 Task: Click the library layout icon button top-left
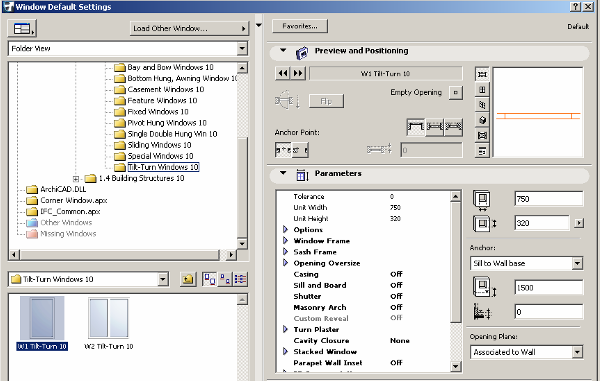[x=22, y=29]
